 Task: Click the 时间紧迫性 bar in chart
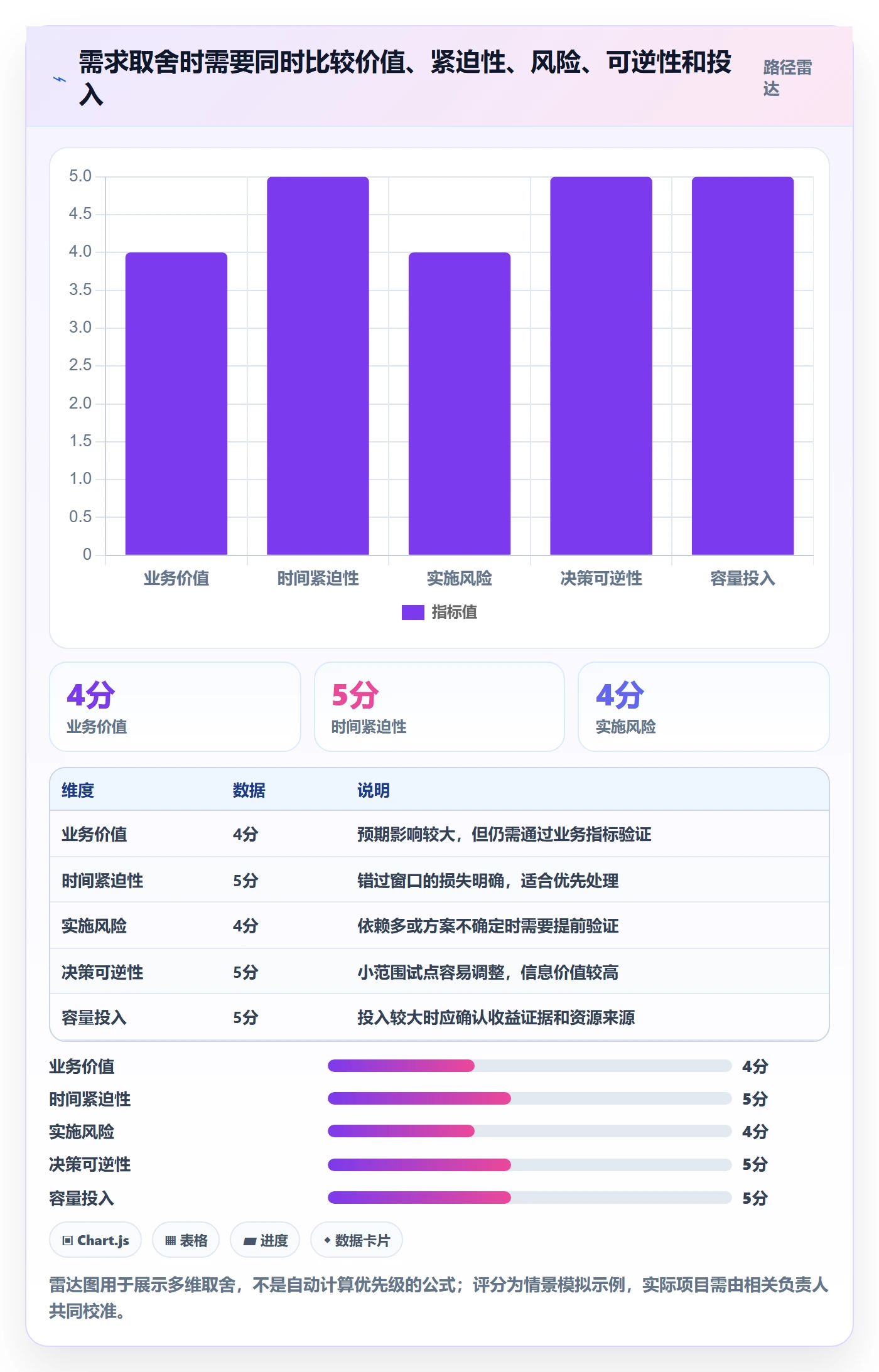point(318,366)
